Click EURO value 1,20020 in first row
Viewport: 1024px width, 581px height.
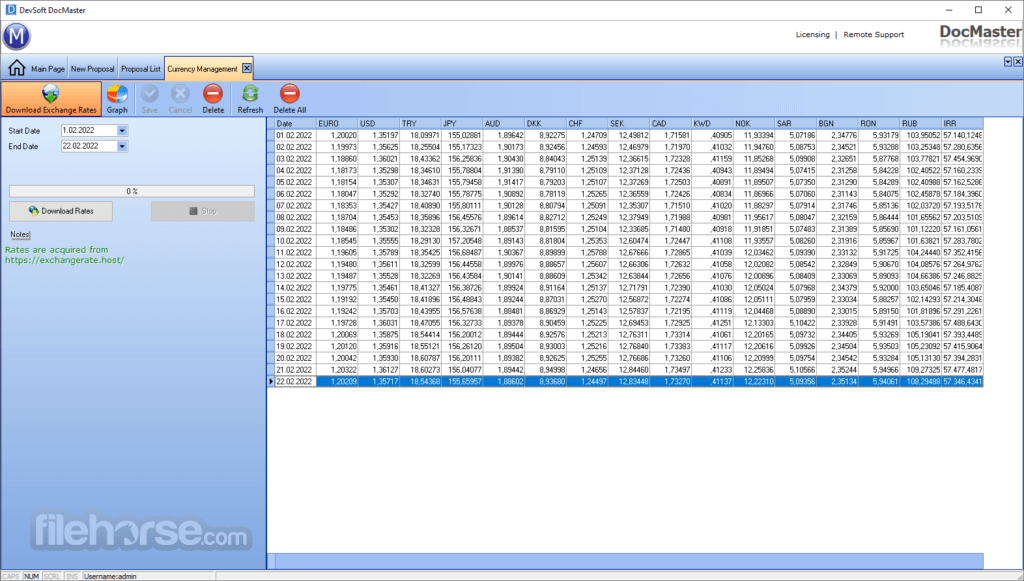pyautogui.click(x=338, y=135)
